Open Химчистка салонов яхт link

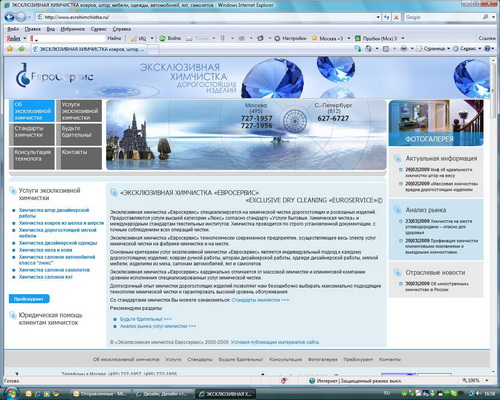[45, 277]
